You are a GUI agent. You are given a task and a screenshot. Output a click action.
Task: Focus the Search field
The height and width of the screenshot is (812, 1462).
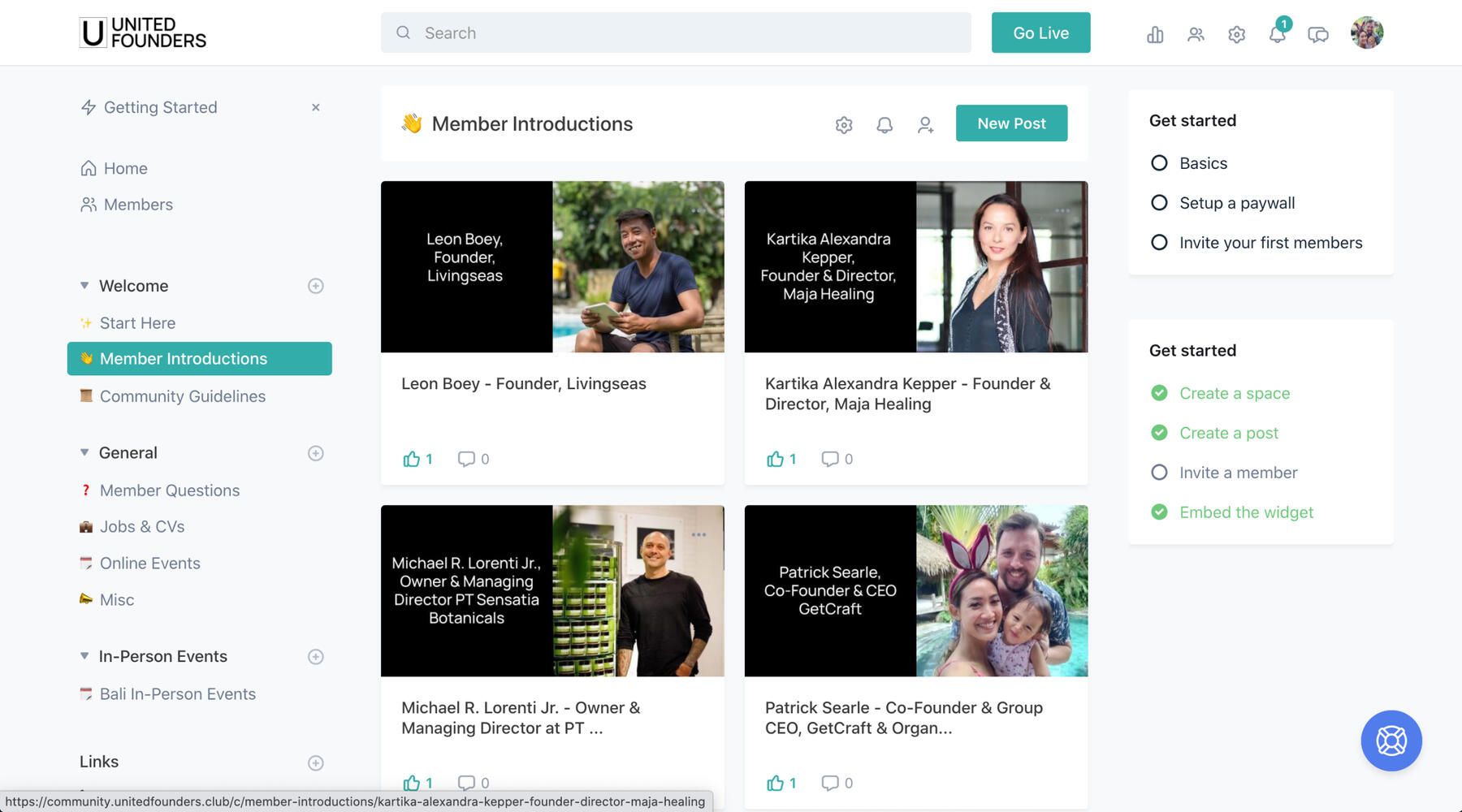[x=676, y=33]
